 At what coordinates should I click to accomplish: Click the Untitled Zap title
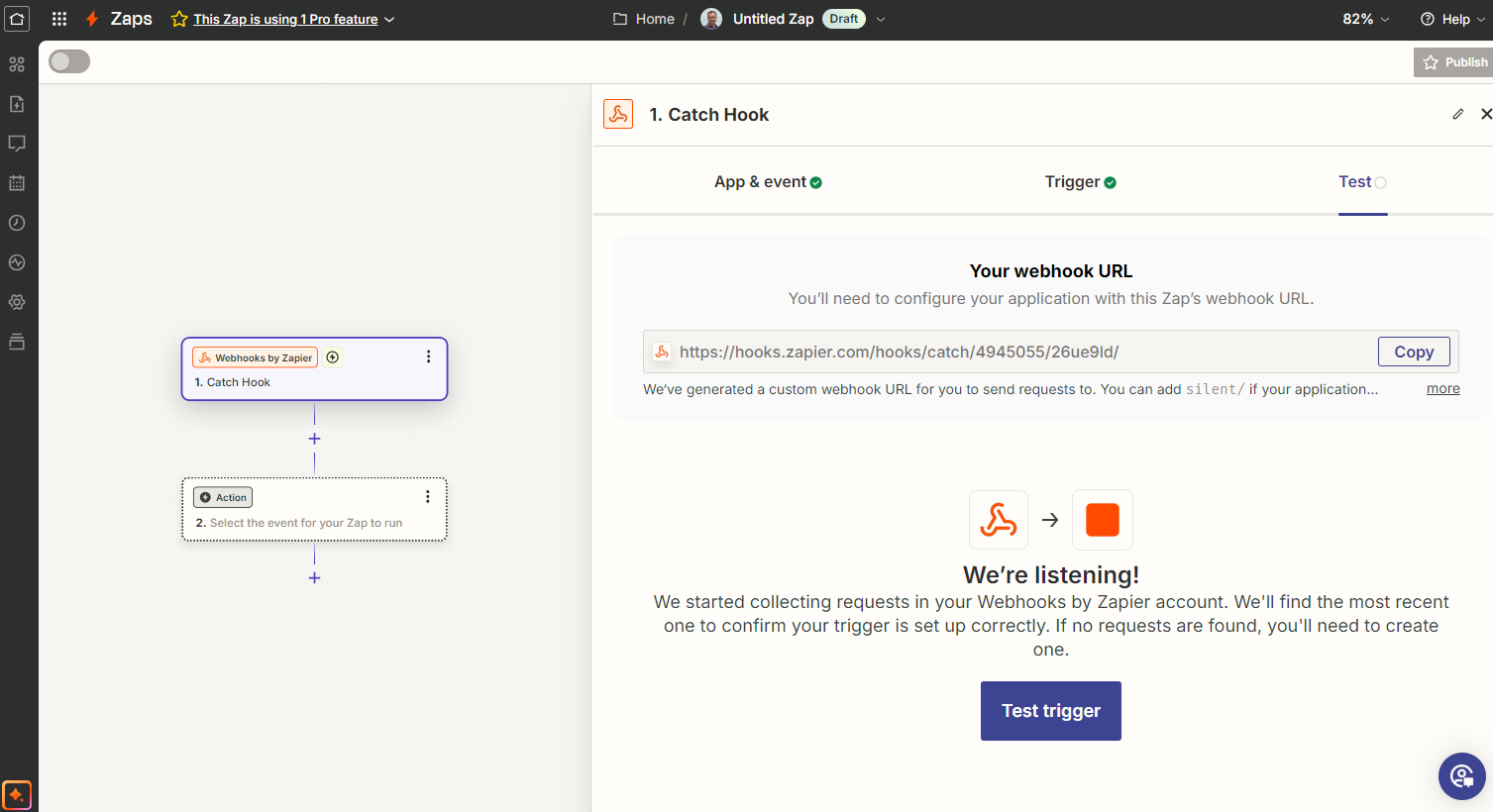[x=773, y=19]
